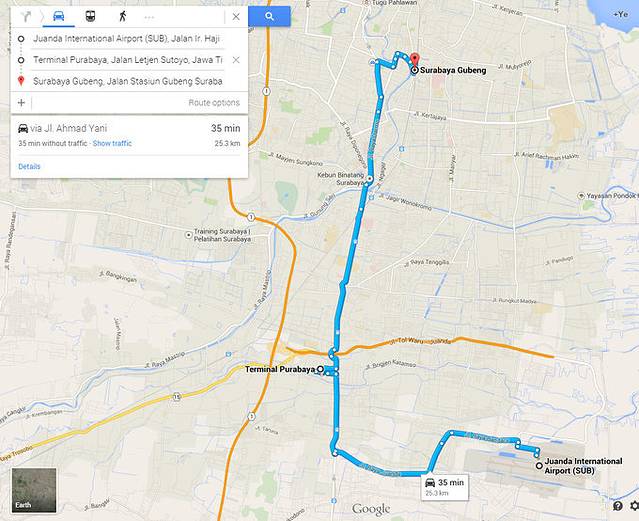
Task: Click the 35 min route callout on map
Action: [445, 487]
